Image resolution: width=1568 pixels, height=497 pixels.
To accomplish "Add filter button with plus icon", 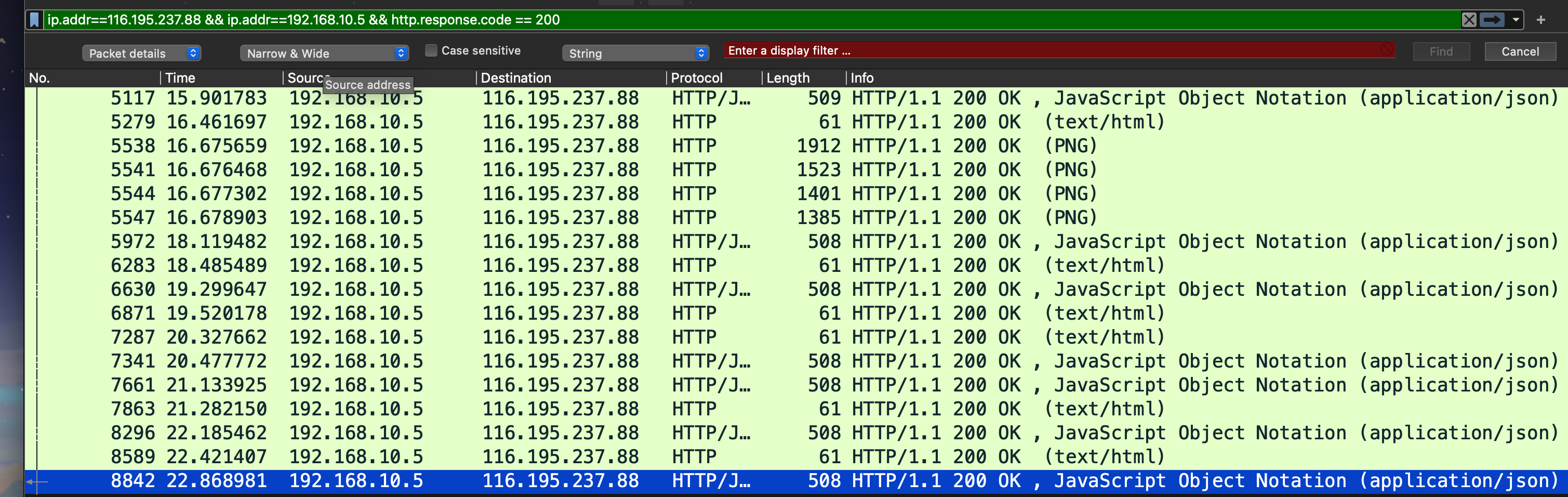I will 1540,20.
